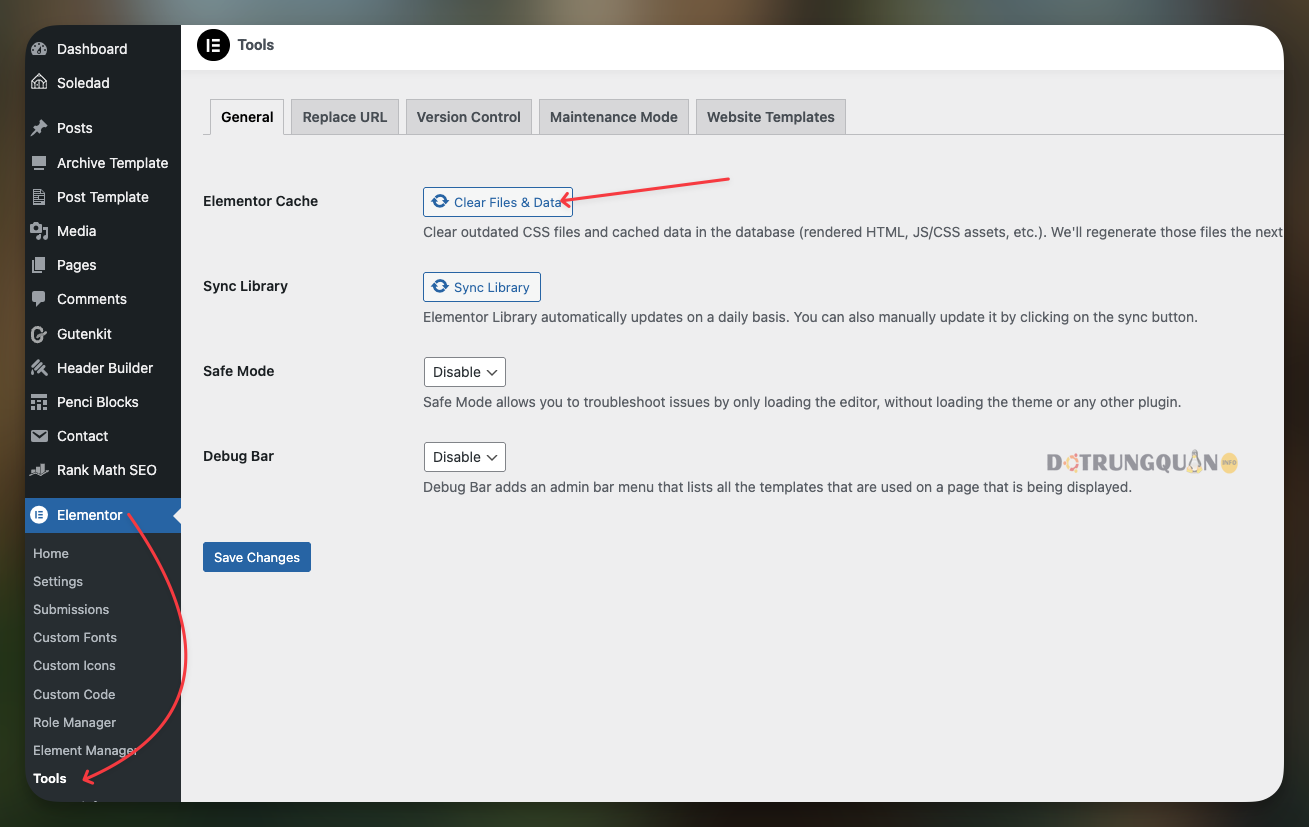Click the Sync Library setting label
Image resolution: width=1309 pixels, height=827 pixels.
[246, 286]
